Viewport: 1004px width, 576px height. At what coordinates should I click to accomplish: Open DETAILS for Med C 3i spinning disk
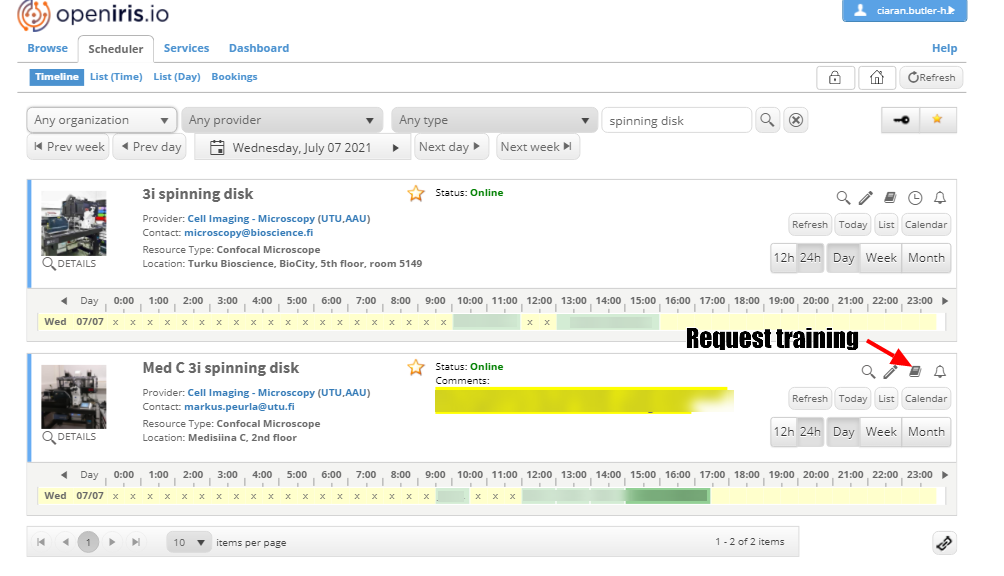69,437
